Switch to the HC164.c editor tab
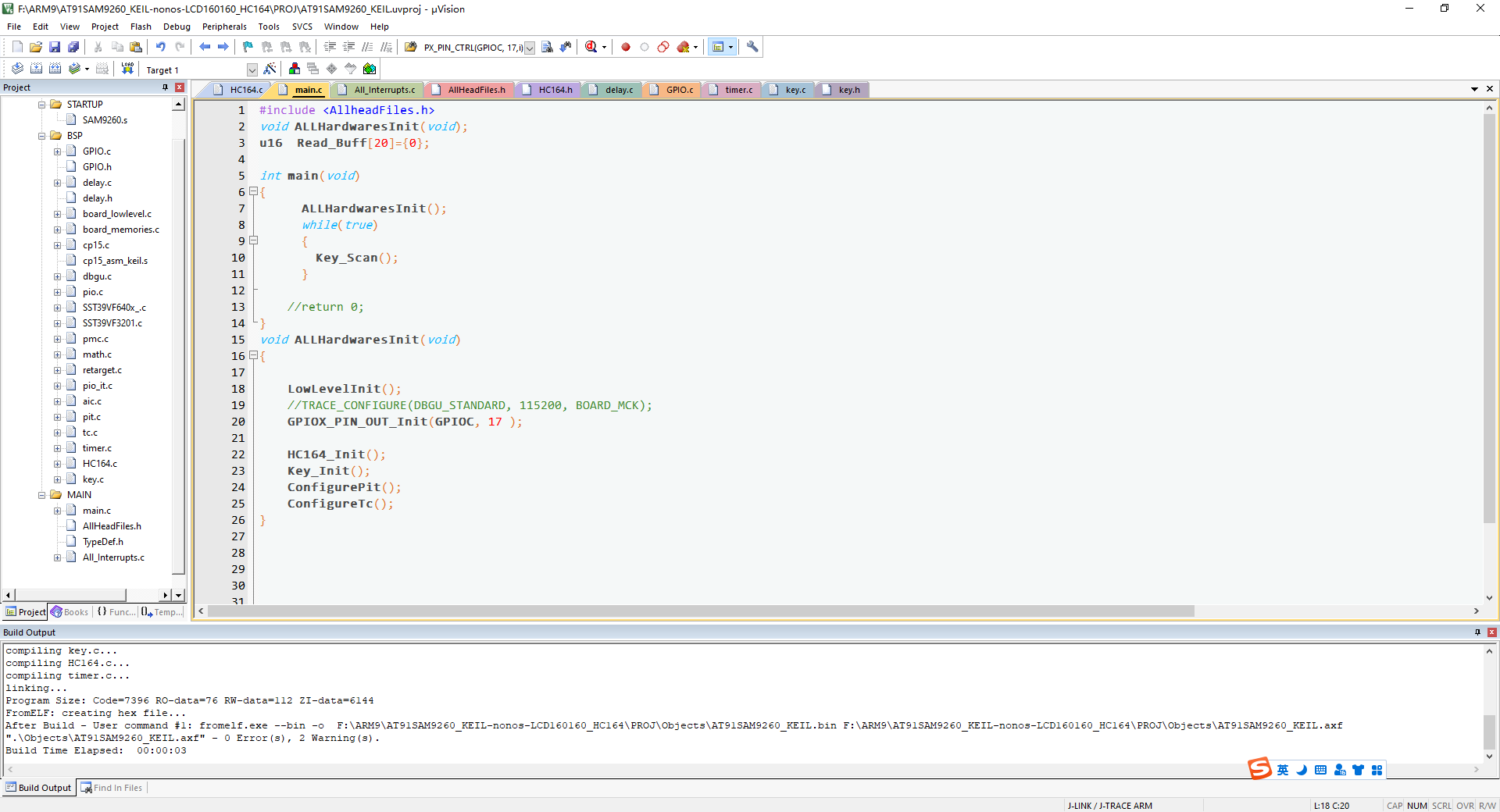1500x812 pixels. click(x=239, y=90)
